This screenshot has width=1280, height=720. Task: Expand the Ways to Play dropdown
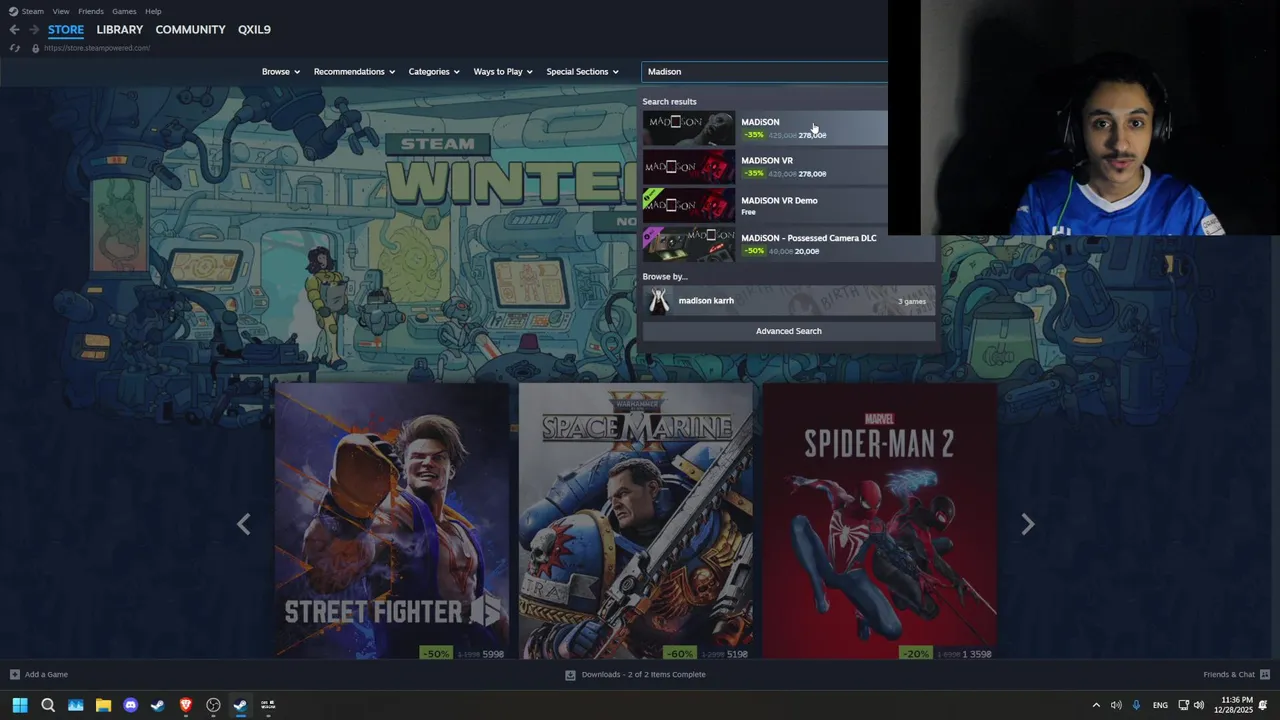click(x=503, y=72)
